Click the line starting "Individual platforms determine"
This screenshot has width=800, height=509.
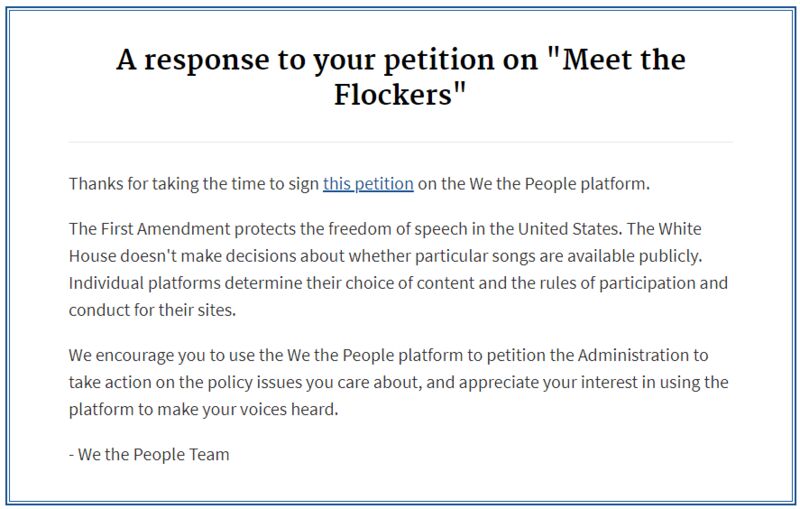point(398,283)
